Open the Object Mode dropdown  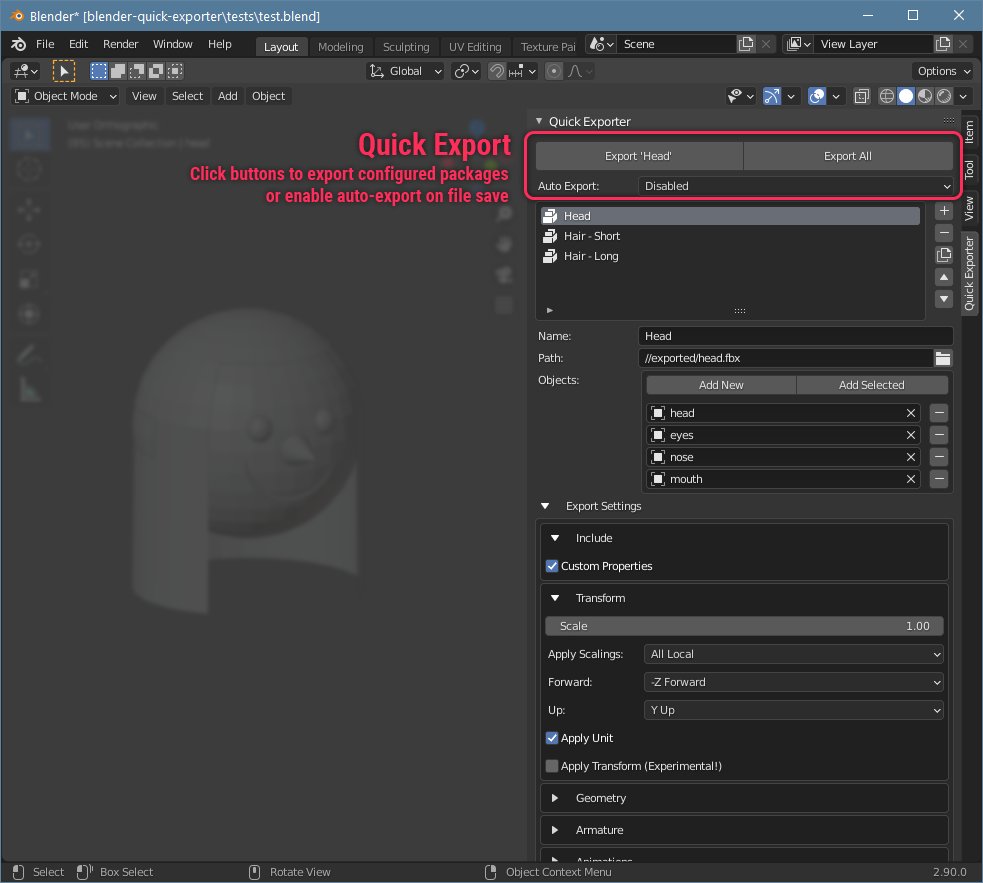click(66, 97)
